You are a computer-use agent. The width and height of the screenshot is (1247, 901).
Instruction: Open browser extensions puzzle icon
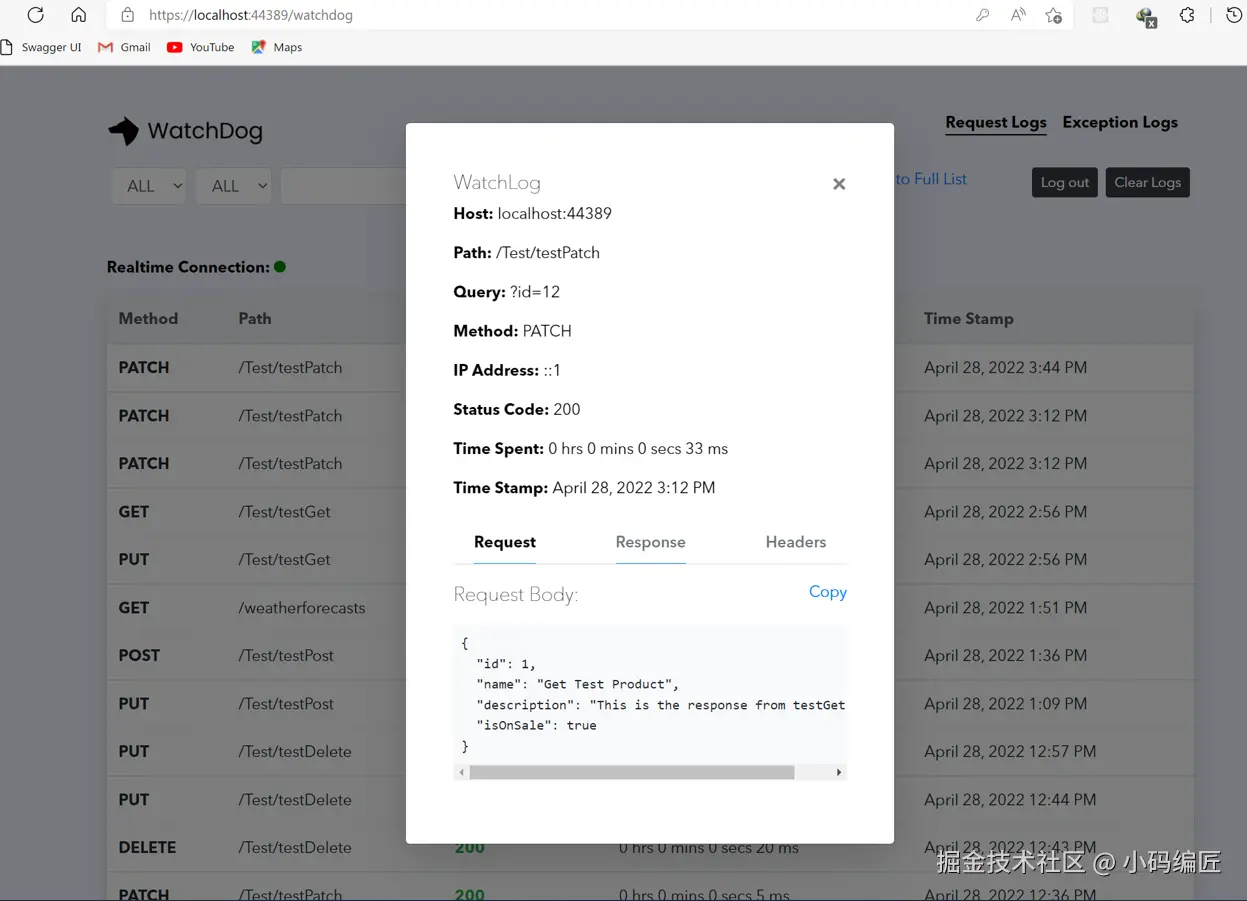point(1187,15)
